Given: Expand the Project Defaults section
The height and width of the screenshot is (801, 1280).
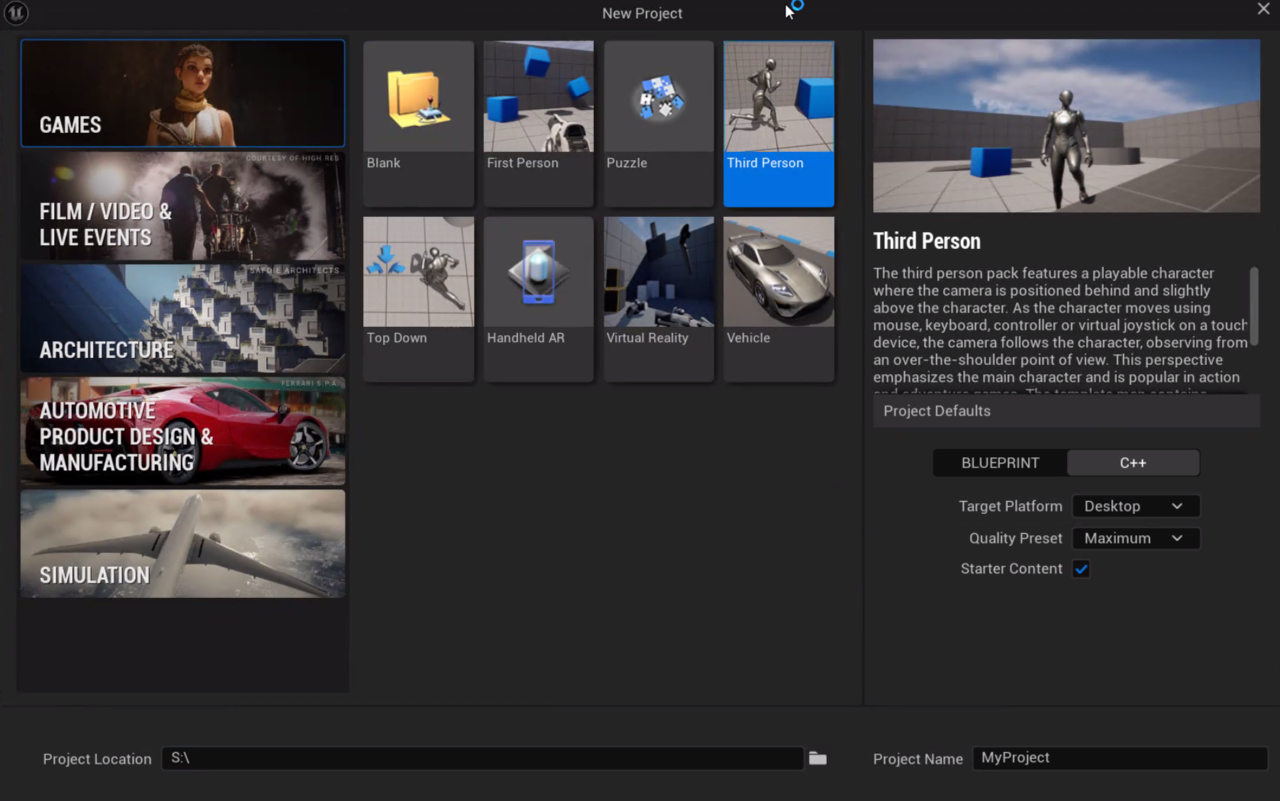Looking at the screenshot, I should (x=1065, y=410).
